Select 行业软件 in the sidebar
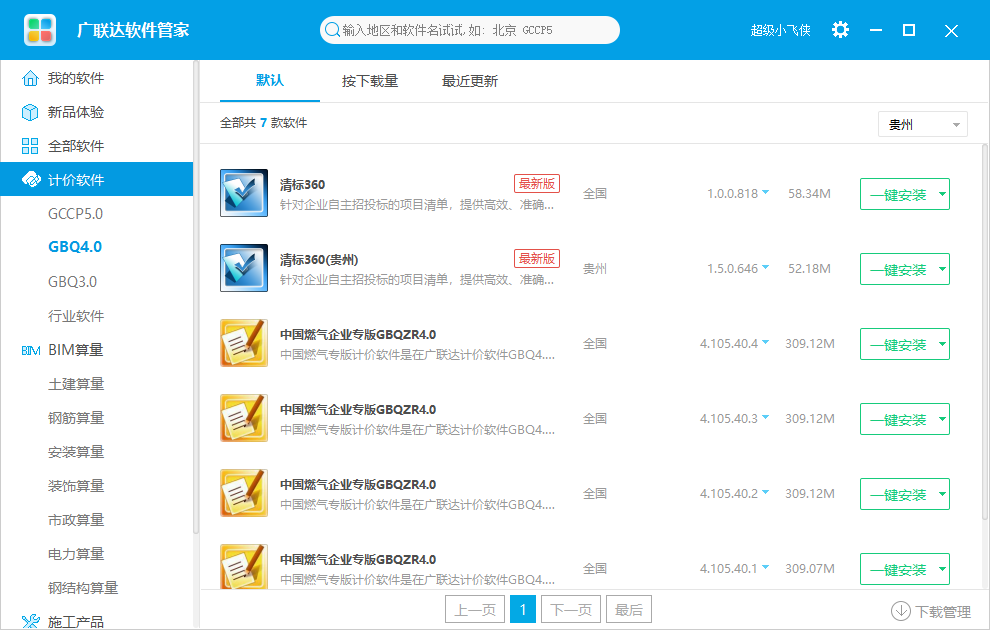Viewport: 990px width, 630px height. (76, 316)
